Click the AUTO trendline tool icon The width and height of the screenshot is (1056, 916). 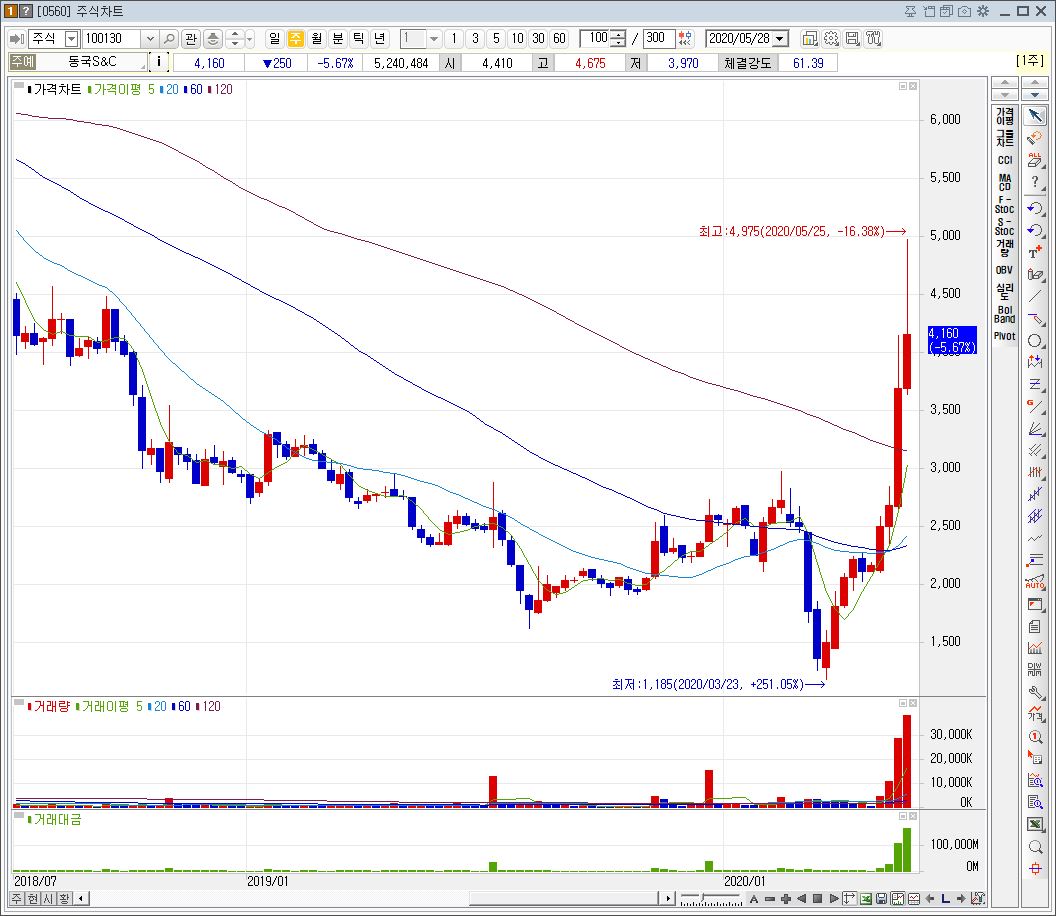(1035, 583)
